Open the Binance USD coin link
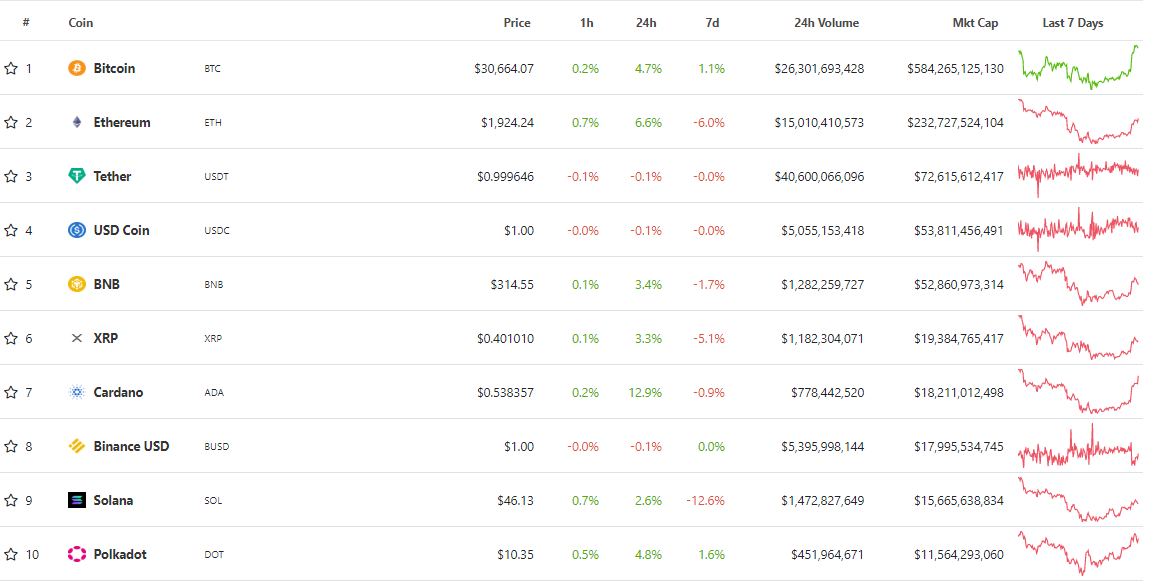The height and width of the screenshot is (582, 1153). [x=132, y=446]
